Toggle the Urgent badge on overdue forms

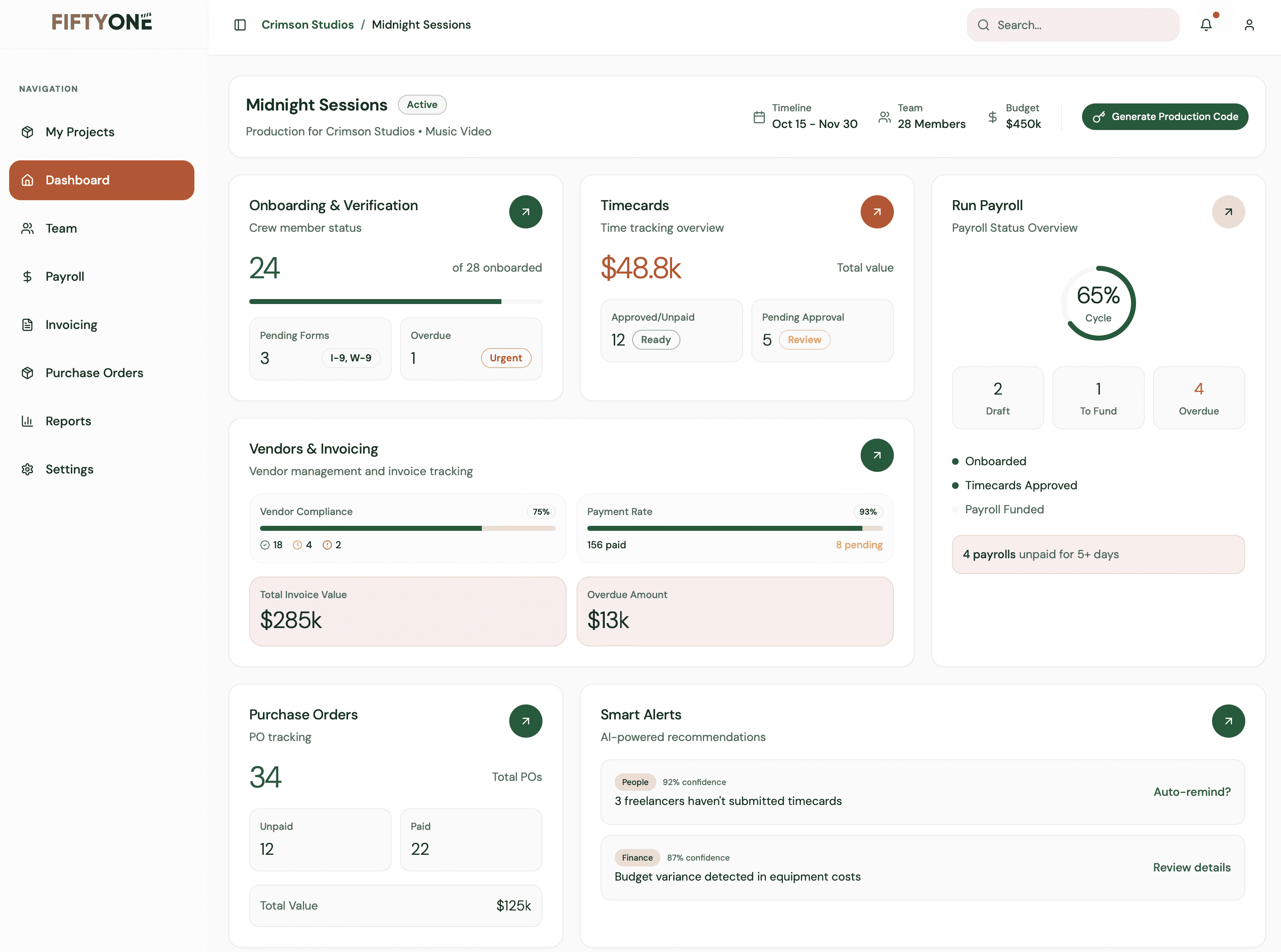tap(506, 357)
